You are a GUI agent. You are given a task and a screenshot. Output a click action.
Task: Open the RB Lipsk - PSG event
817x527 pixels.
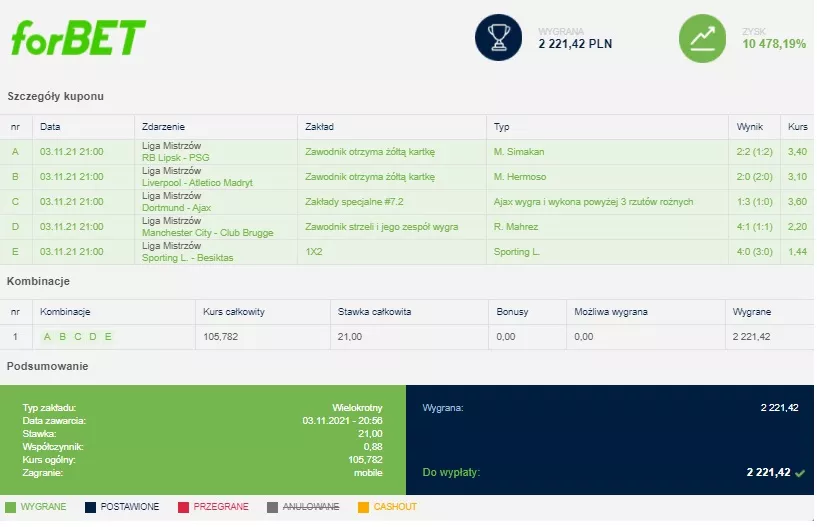click(176, 158)
